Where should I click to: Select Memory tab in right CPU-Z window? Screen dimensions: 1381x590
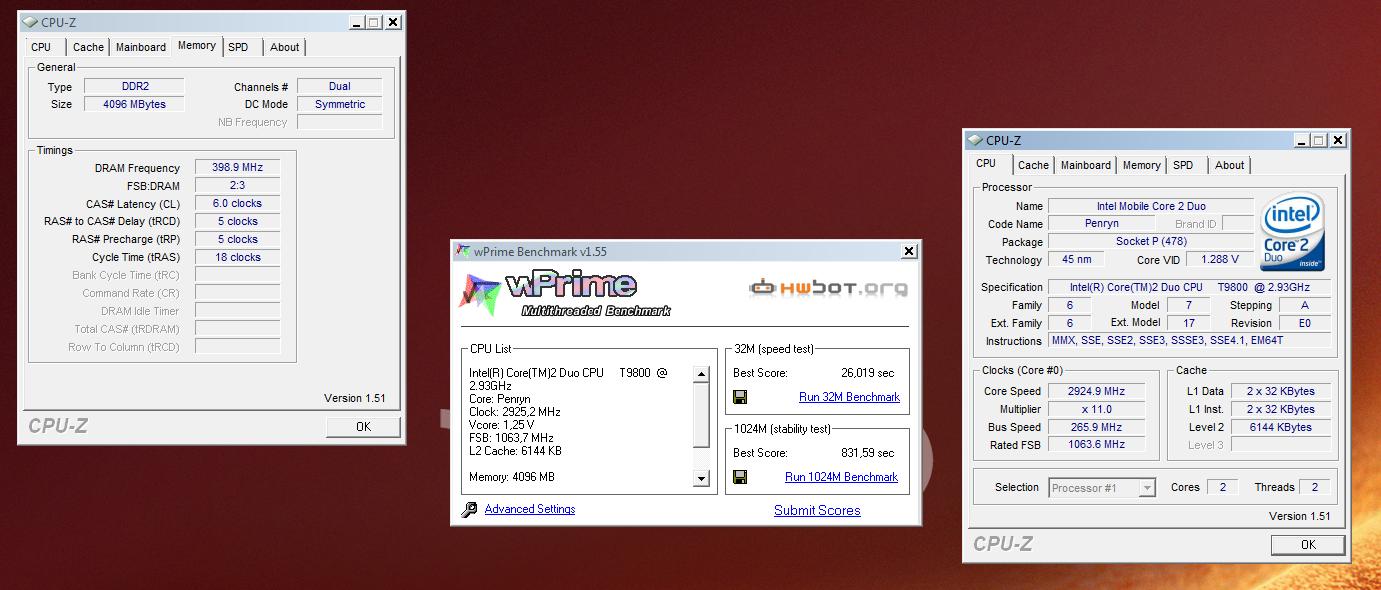pyautogui.click(x=1141, y=165)
